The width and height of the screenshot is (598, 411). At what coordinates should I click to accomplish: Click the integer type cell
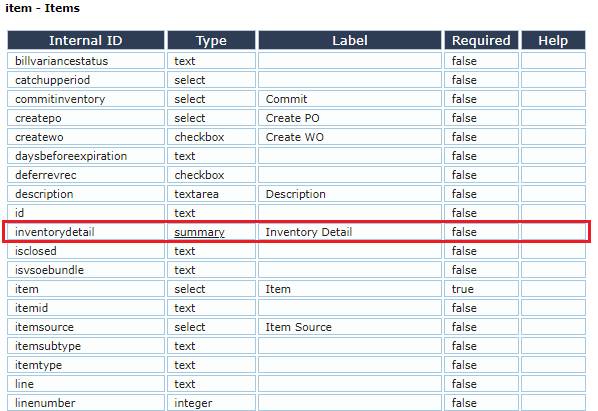211,403
